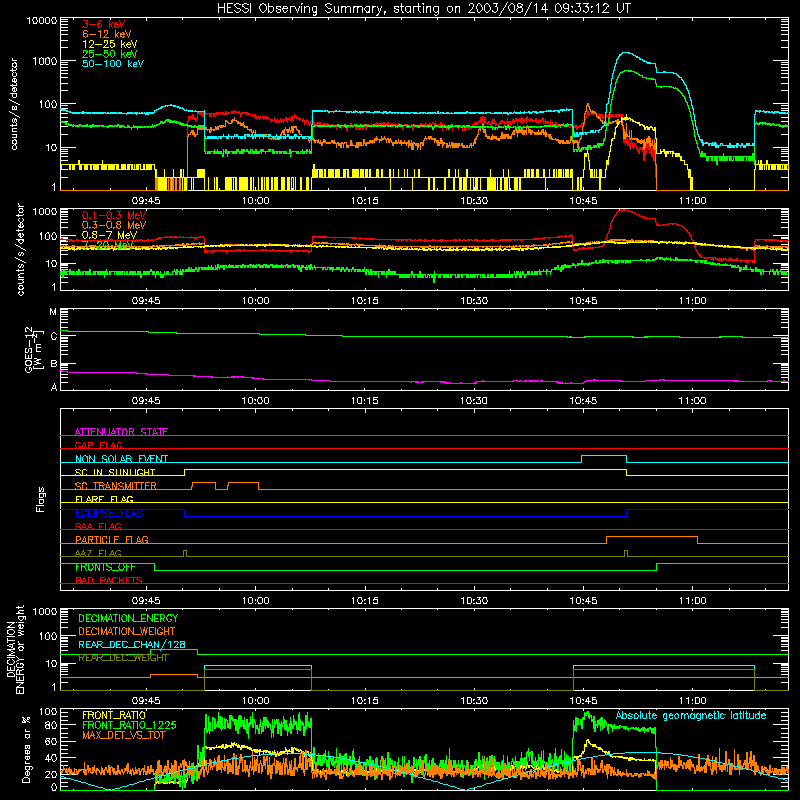Select the cyan 50-100 keV legend label
Viewport: 800px width, 800px height.
tap(113, 64)
